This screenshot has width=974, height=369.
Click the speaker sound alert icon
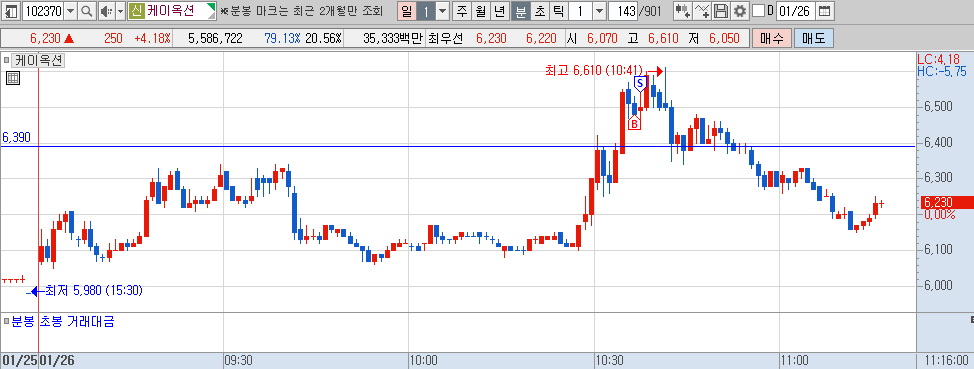point(106,11)
